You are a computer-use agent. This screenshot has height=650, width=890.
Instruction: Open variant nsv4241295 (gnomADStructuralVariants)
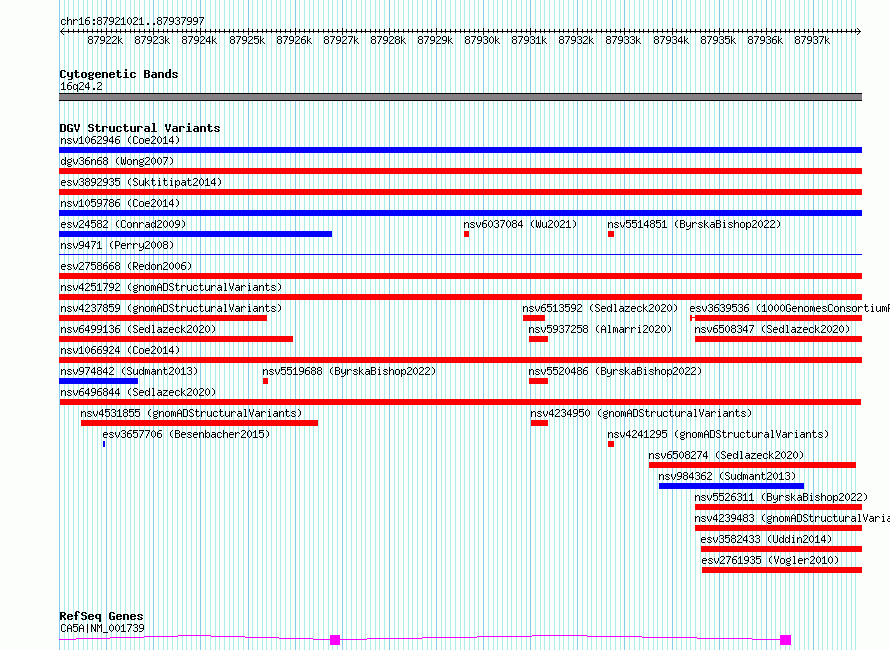718,434
